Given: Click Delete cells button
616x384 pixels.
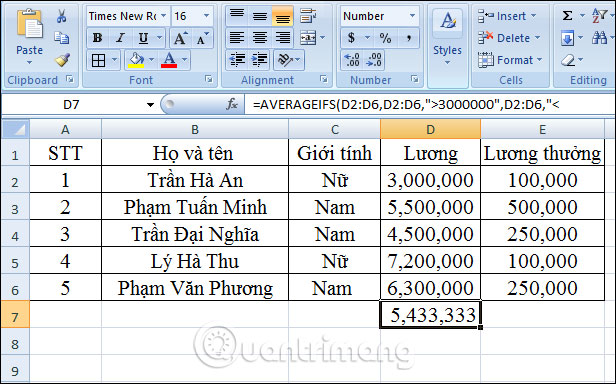Looking at the screenshot, I should (509, 38).
